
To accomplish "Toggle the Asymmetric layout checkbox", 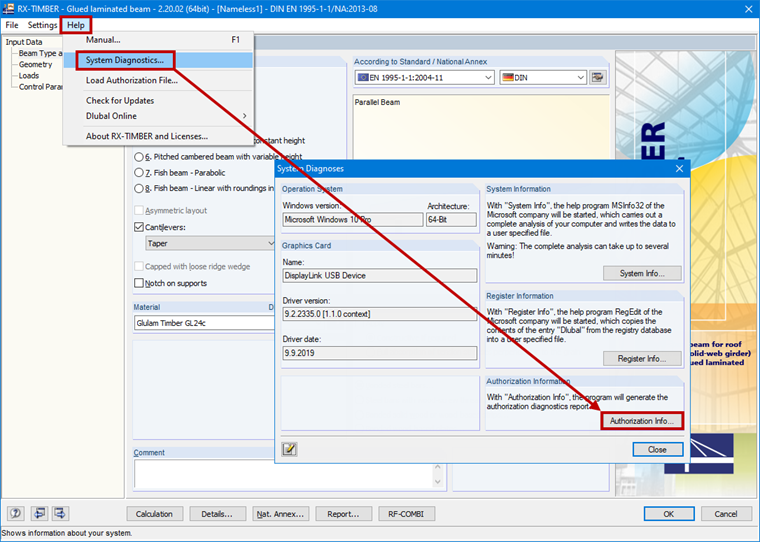I will (x=139, y=210).
